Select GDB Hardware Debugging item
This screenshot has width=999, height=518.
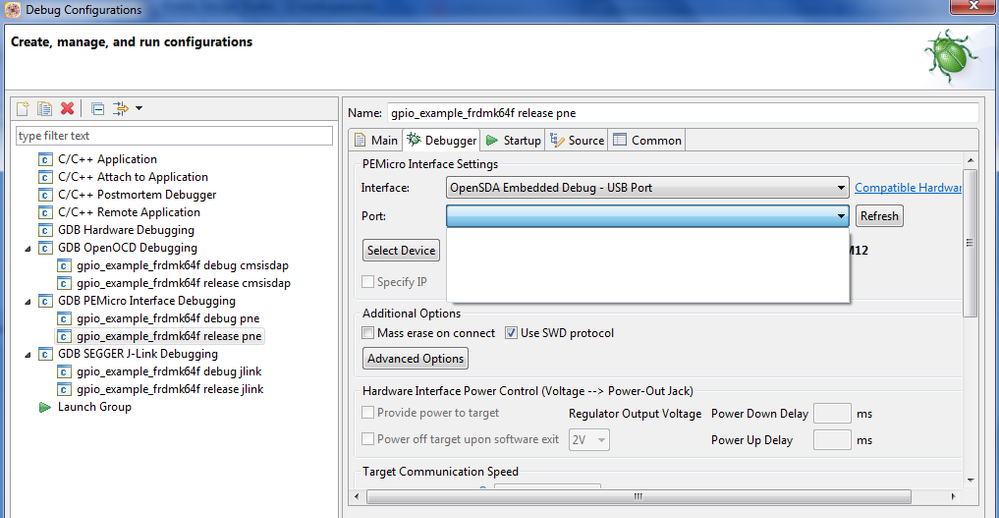tap(126, 230)
